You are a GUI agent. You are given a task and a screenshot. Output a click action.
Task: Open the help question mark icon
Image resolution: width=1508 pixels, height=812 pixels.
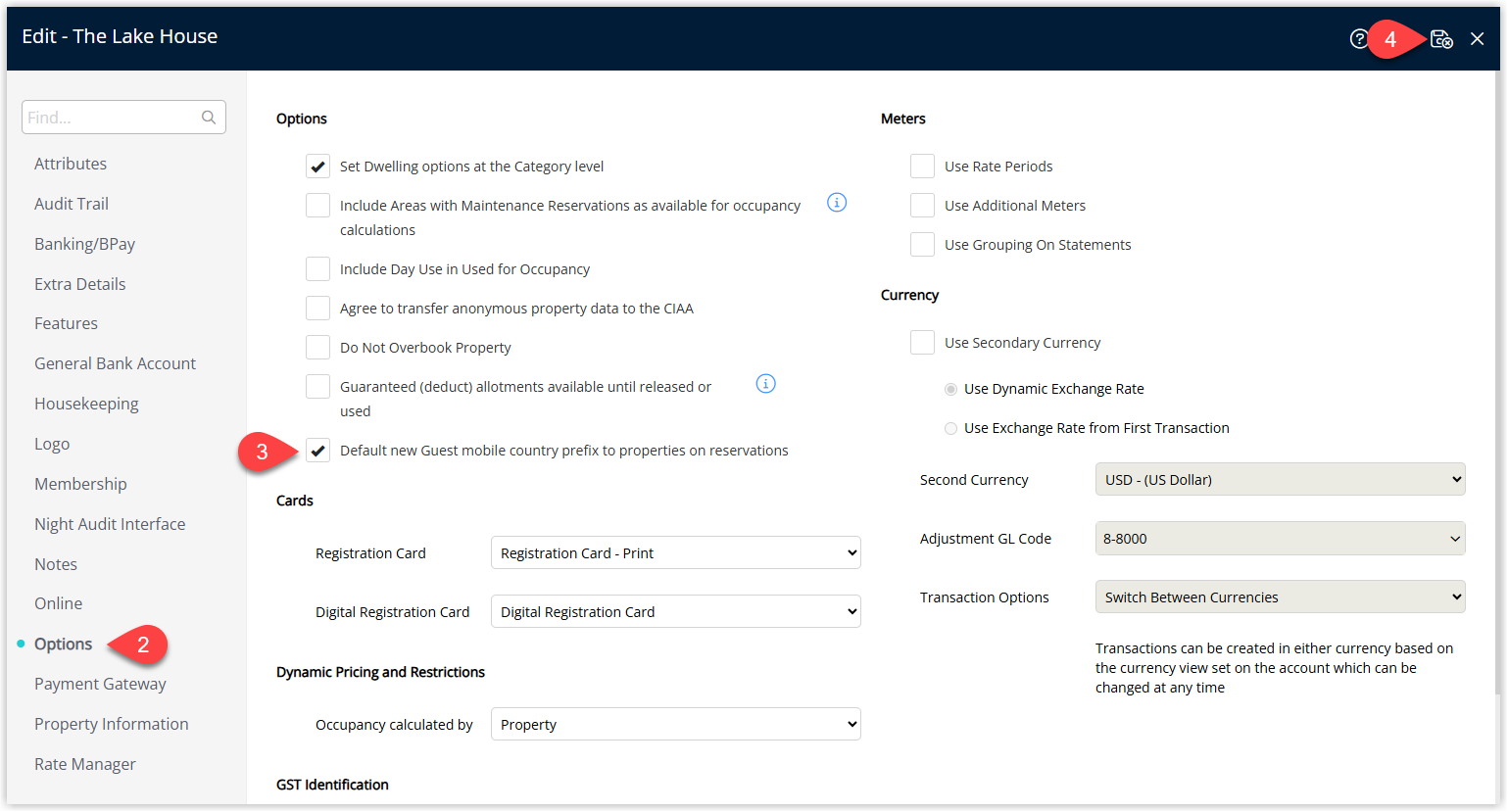1359,39
